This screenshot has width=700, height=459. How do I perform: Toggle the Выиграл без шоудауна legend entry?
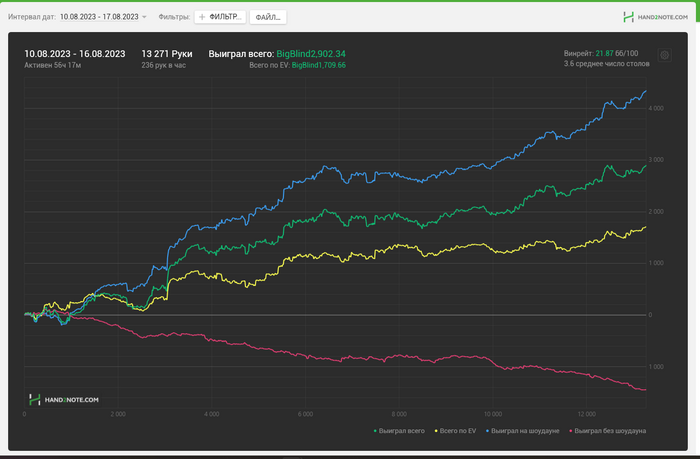click(608, 431)
